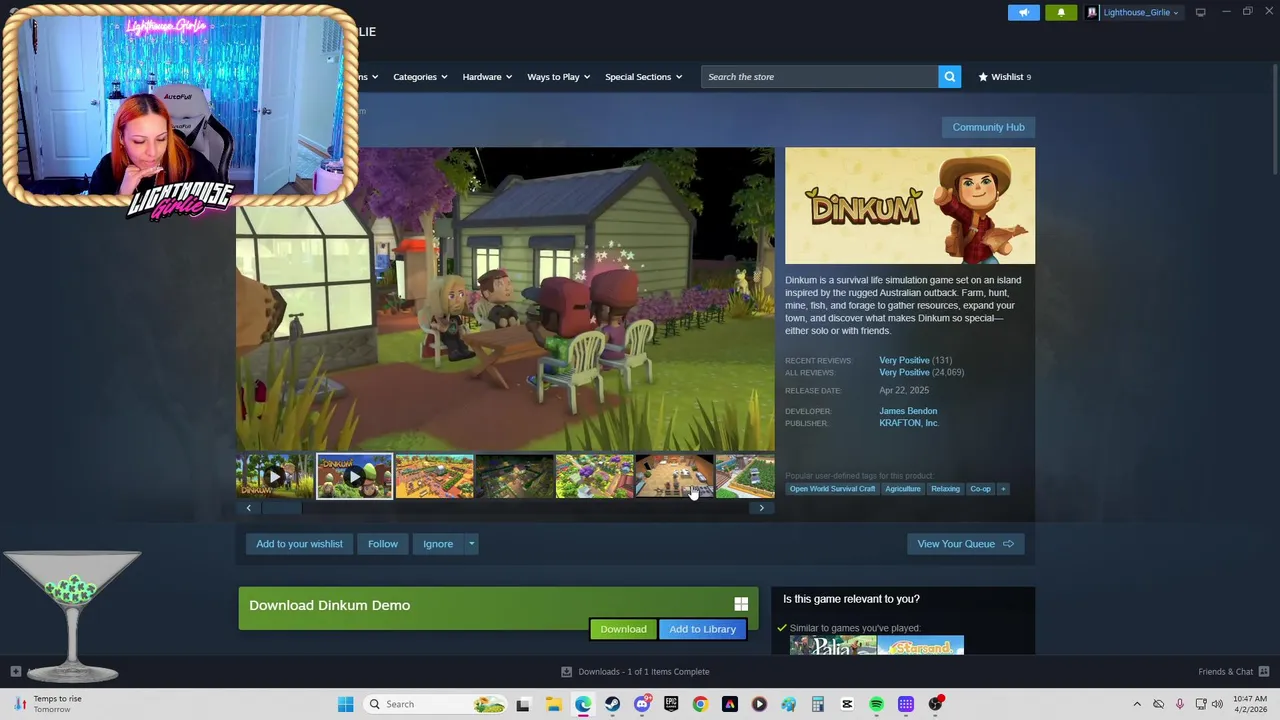Image resolution: width=1280 pixels, height=720 pixels.
Task: Select the Open World Survival Craft tag
Action: [832, 489]
